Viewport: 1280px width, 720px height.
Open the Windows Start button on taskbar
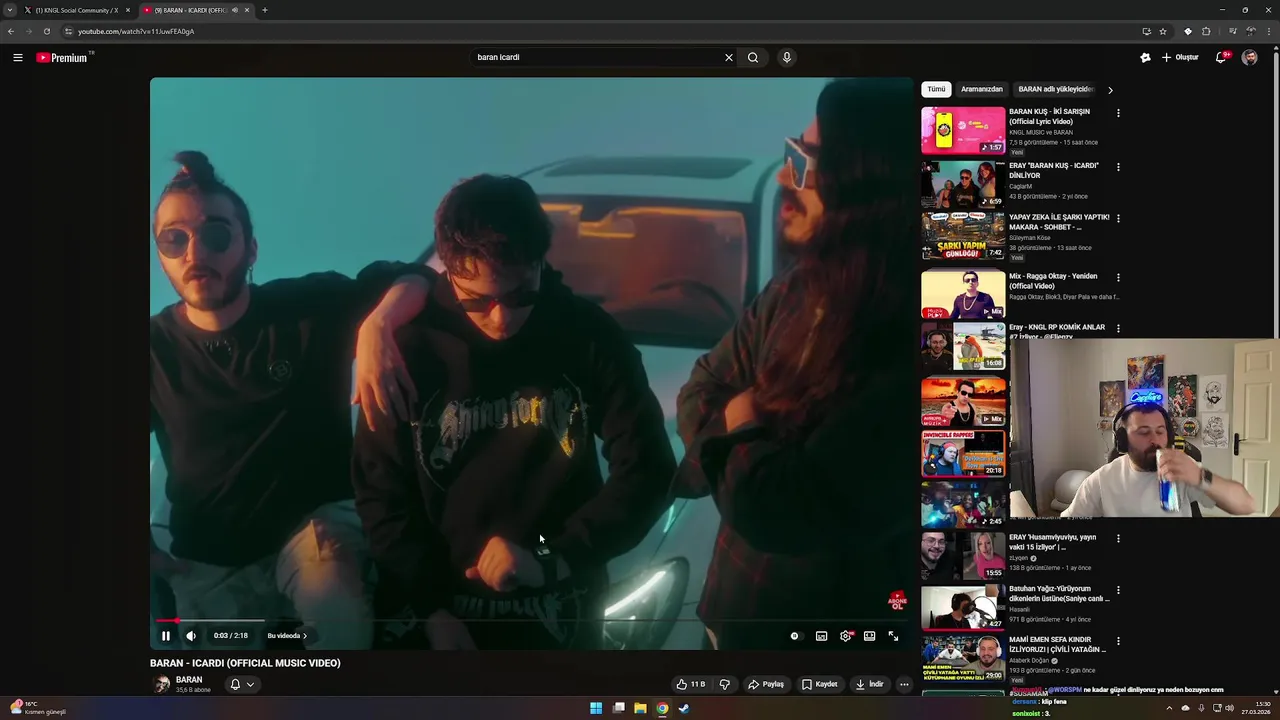click(x=596, y=708)
